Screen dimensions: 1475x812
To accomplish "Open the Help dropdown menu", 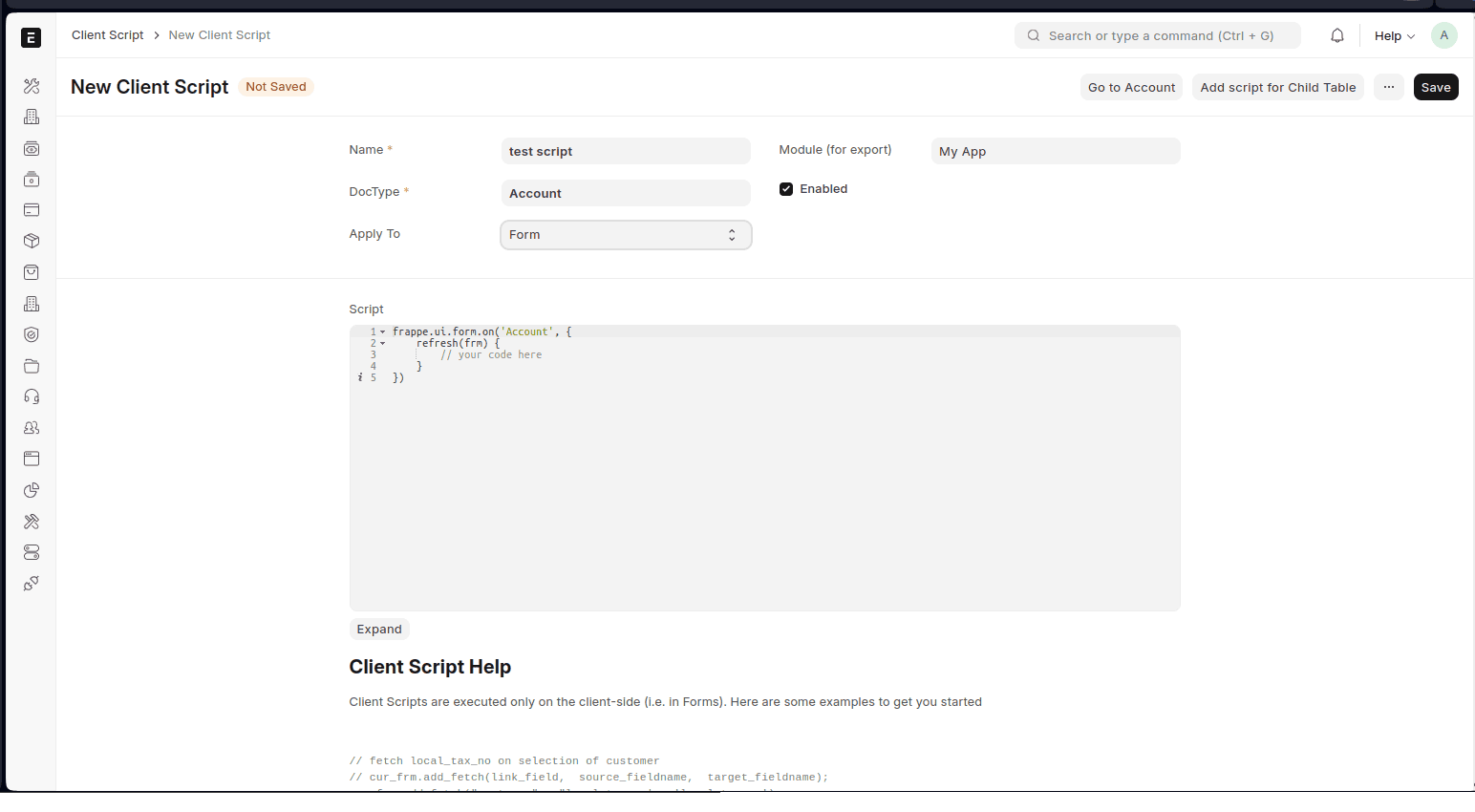I will 1395,36.
